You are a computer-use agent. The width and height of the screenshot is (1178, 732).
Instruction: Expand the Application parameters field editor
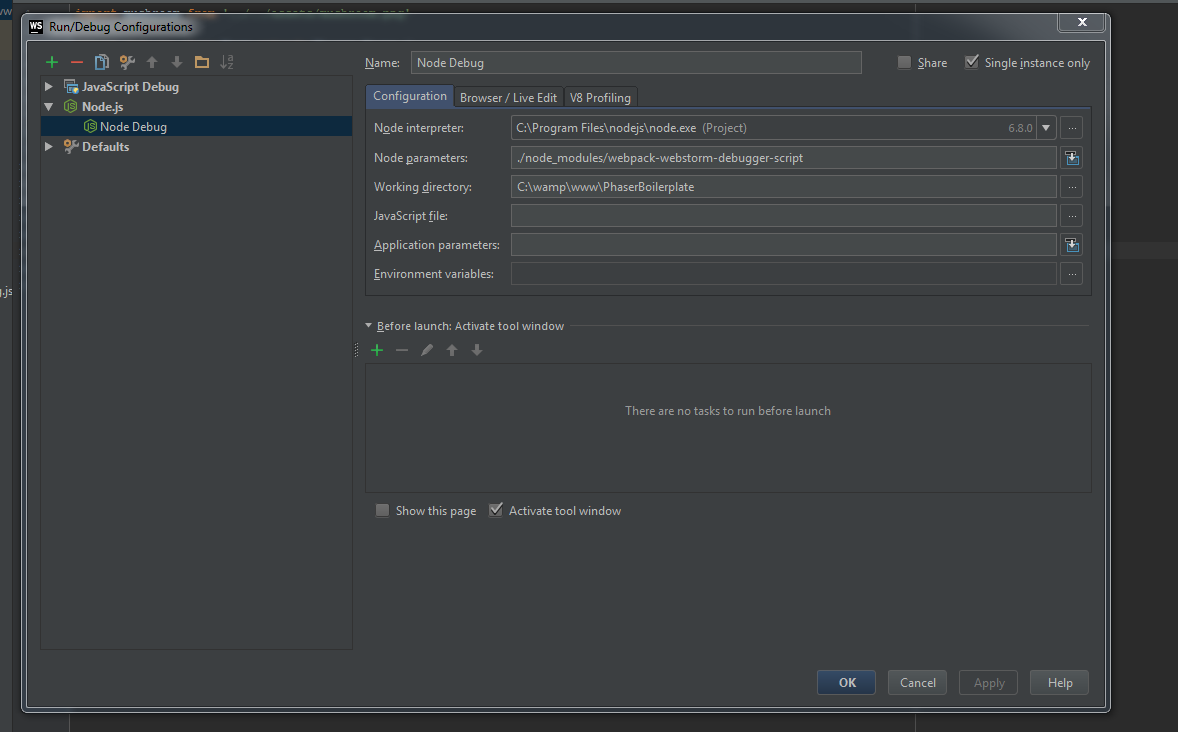[1072, 245]
